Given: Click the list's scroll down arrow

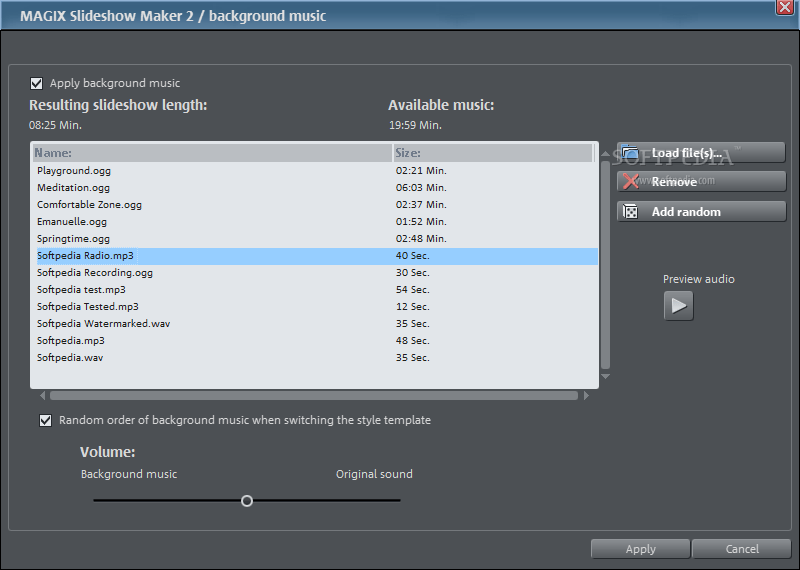Looking at the screenshot, I should (x=605, y=377).
